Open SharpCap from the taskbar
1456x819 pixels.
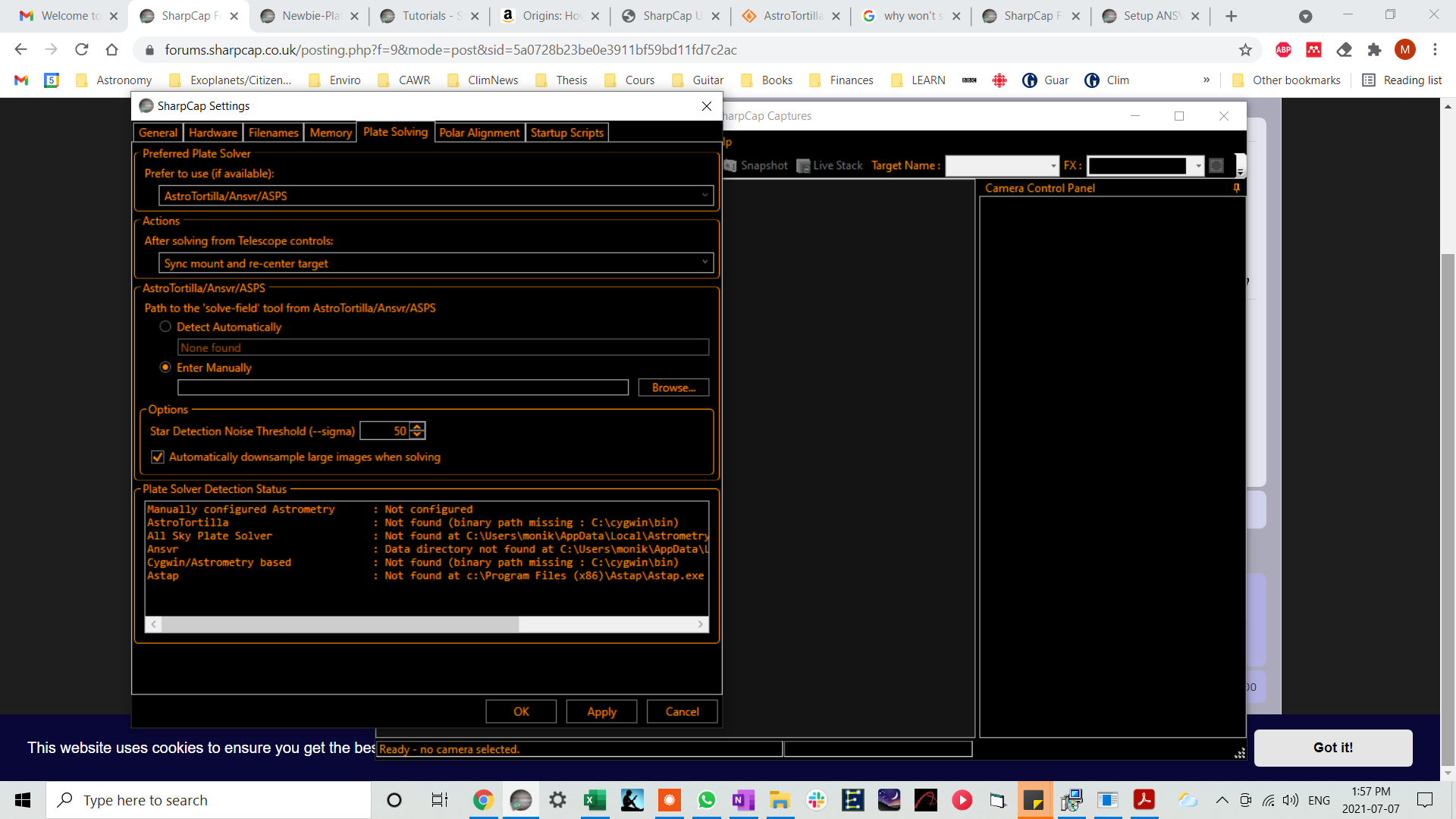(521, 800)
